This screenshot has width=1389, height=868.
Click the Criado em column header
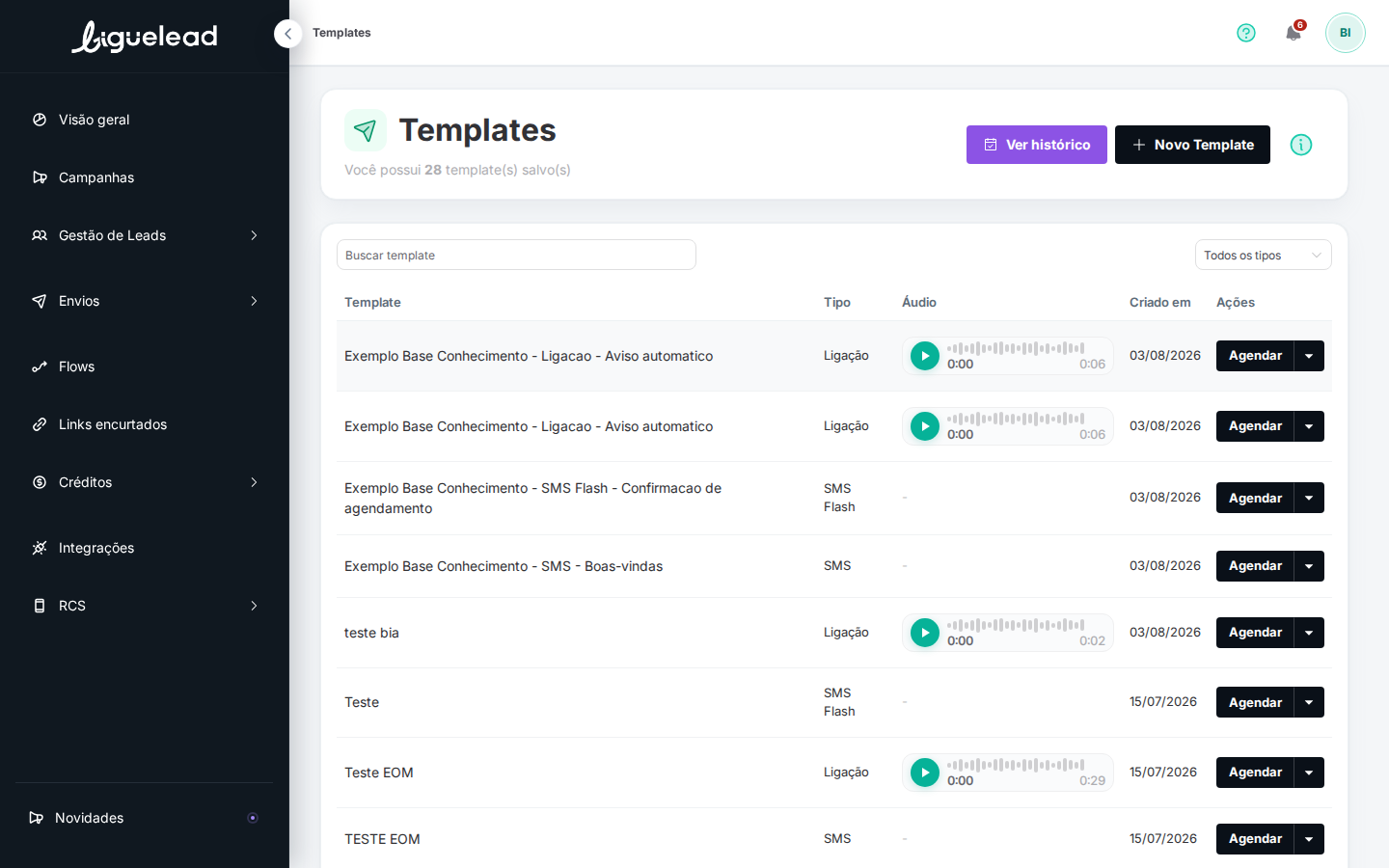pyautogui.click(x=1159, y=302)
